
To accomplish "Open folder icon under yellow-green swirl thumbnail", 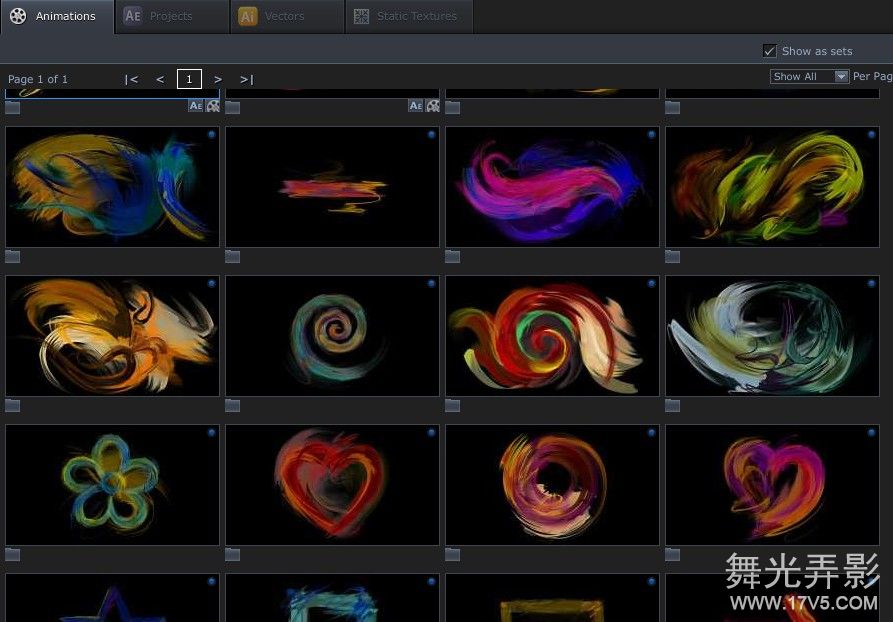I will click(x=672, y=257).
